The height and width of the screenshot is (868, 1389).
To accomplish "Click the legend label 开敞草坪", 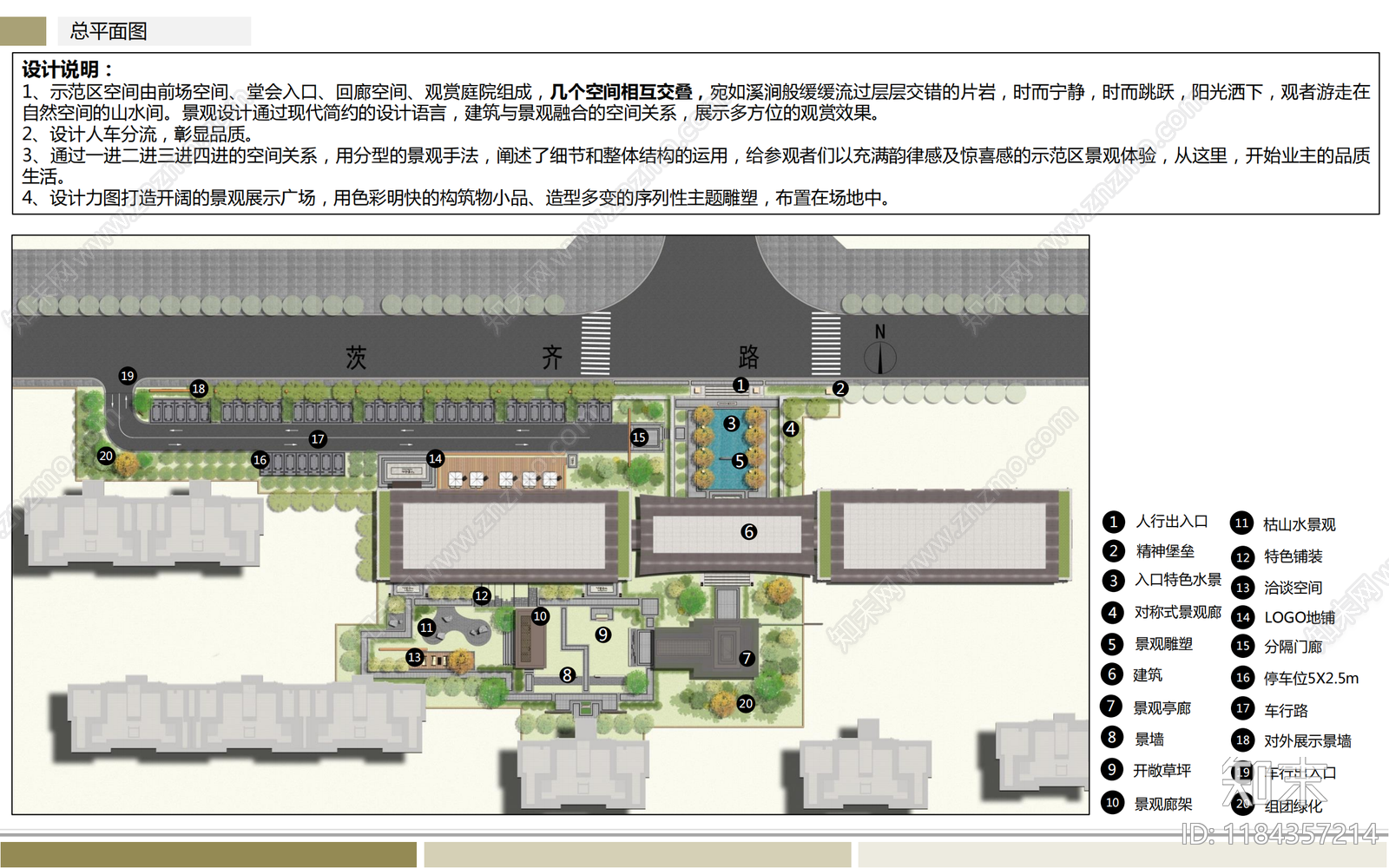I will coord(1162,771).
